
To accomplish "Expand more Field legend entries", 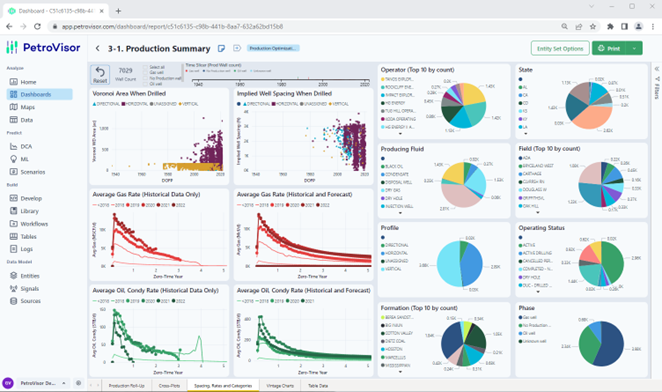I will click(x=537, y=213).
